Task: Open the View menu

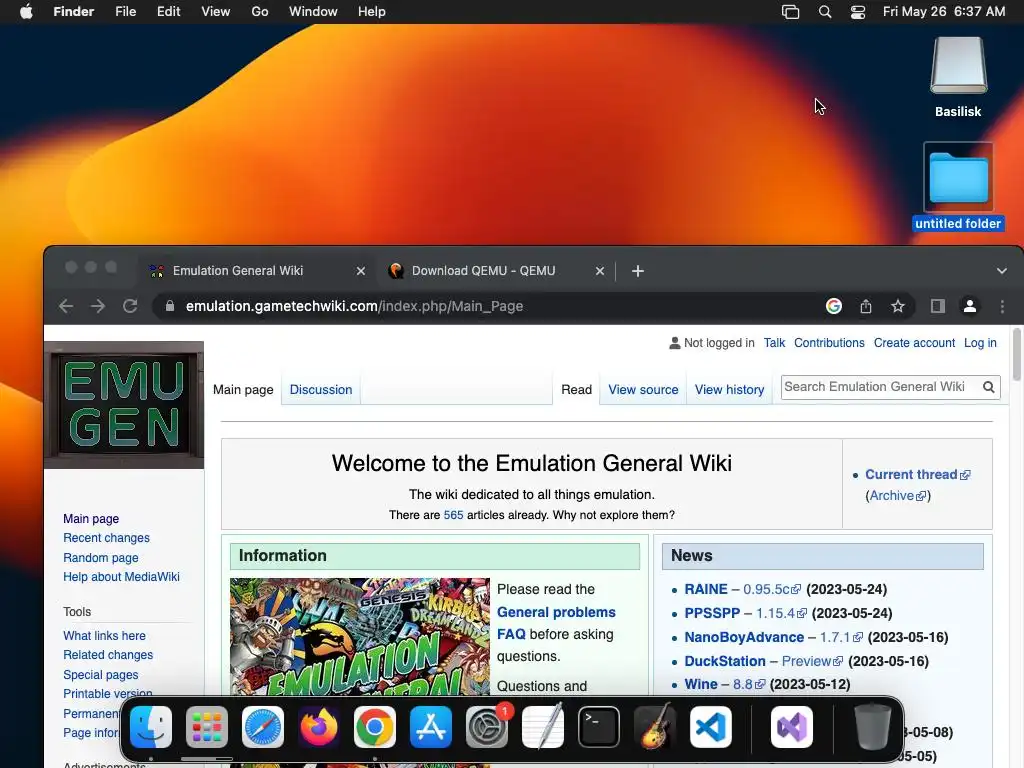Action: [216, 12]
